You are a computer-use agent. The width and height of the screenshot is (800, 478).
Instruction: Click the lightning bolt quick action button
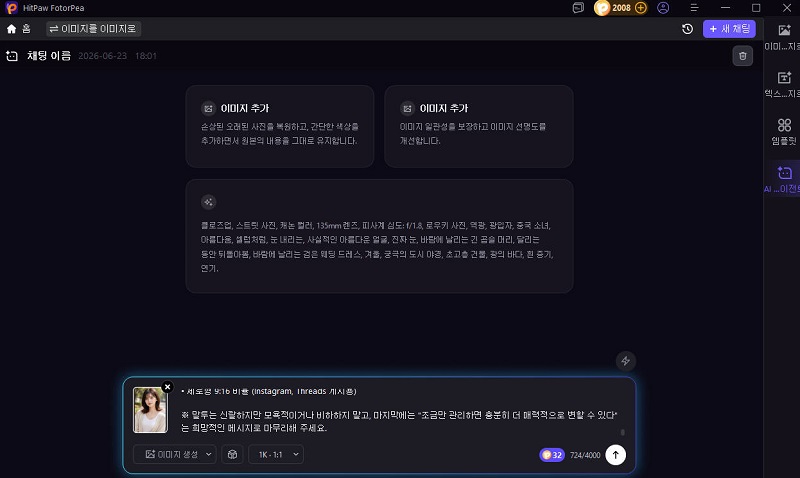(x=625, y=361)
